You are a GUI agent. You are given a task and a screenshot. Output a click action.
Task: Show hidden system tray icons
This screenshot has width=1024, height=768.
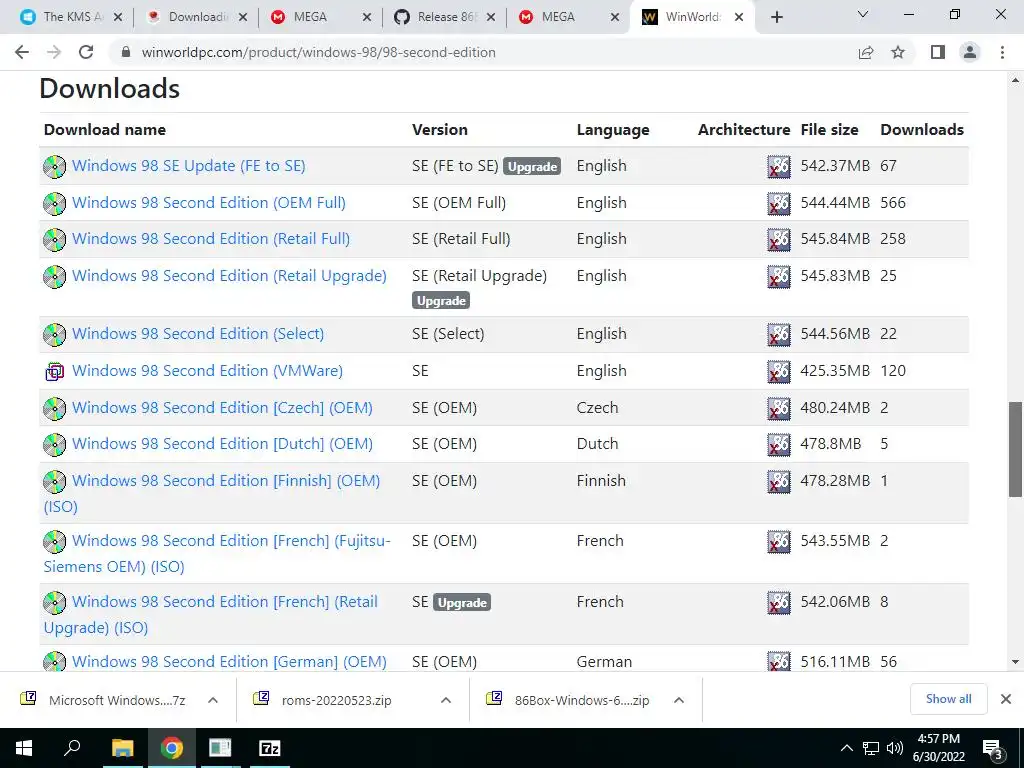click(x=846, y=748)
